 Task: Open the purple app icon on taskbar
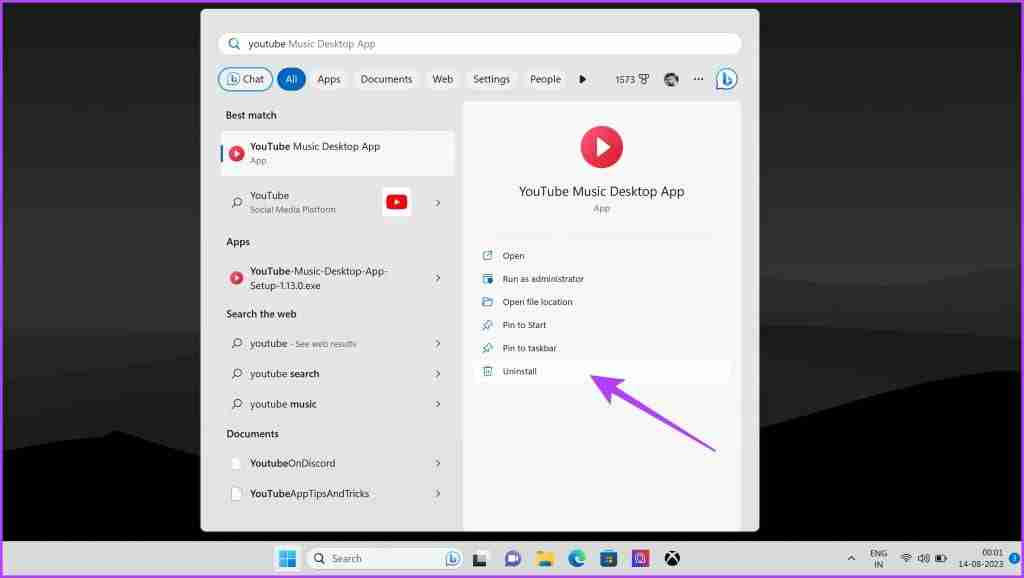[641, 558]
